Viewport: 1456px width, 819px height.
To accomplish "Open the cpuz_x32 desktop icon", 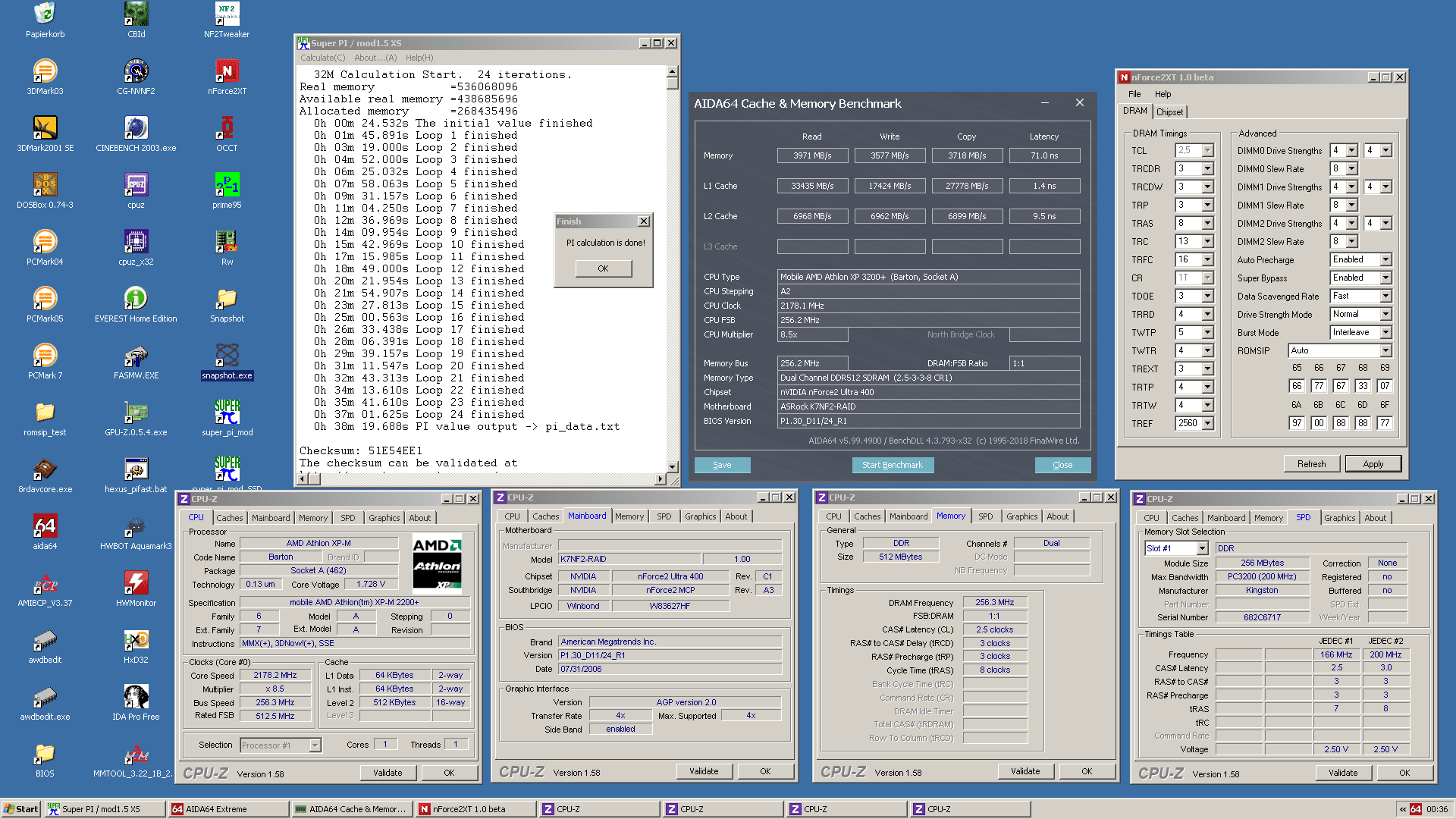I will click(136, 248).
